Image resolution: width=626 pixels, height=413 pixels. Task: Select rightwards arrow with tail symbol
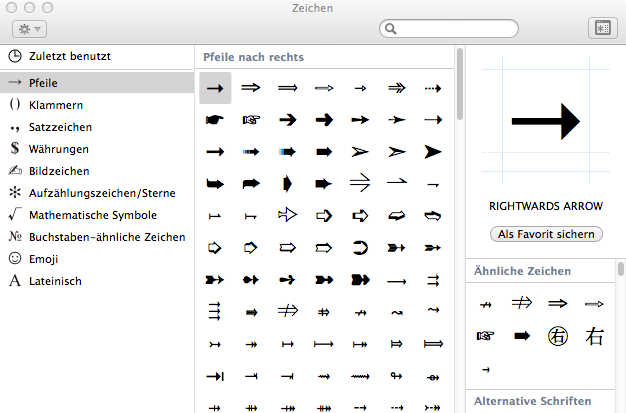pos(215,344)
